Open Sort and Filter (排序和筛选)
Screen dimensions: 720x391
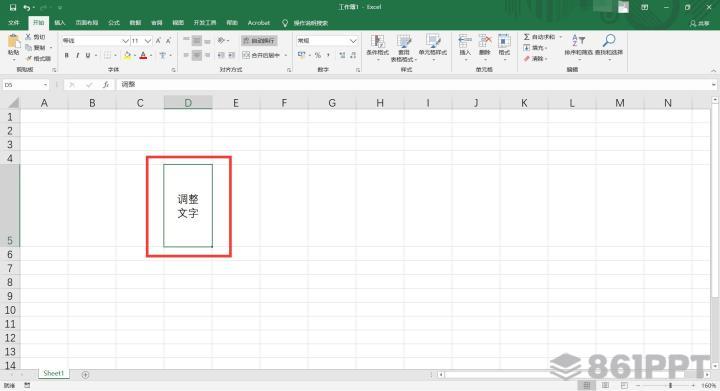click(x=579, y=46)
